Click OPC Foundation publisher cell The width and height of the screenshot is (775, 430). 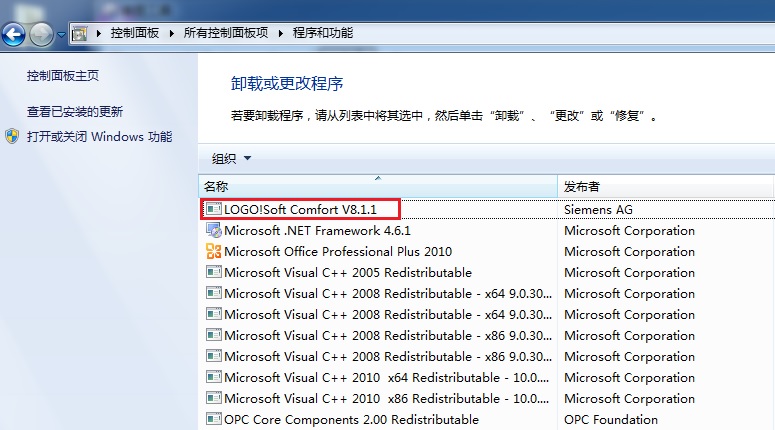coord(611,420)
